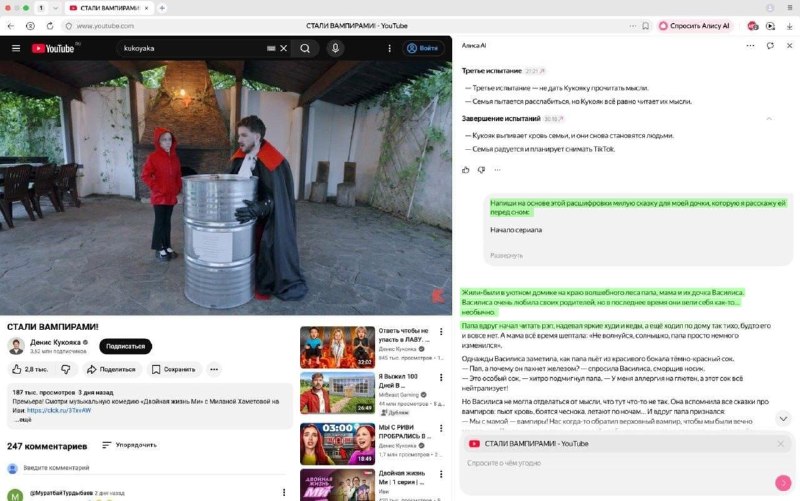Open options for 'Двойная жизнь Ми' video
This screenshot has height=501, width=800.
(x=441, y=474)
